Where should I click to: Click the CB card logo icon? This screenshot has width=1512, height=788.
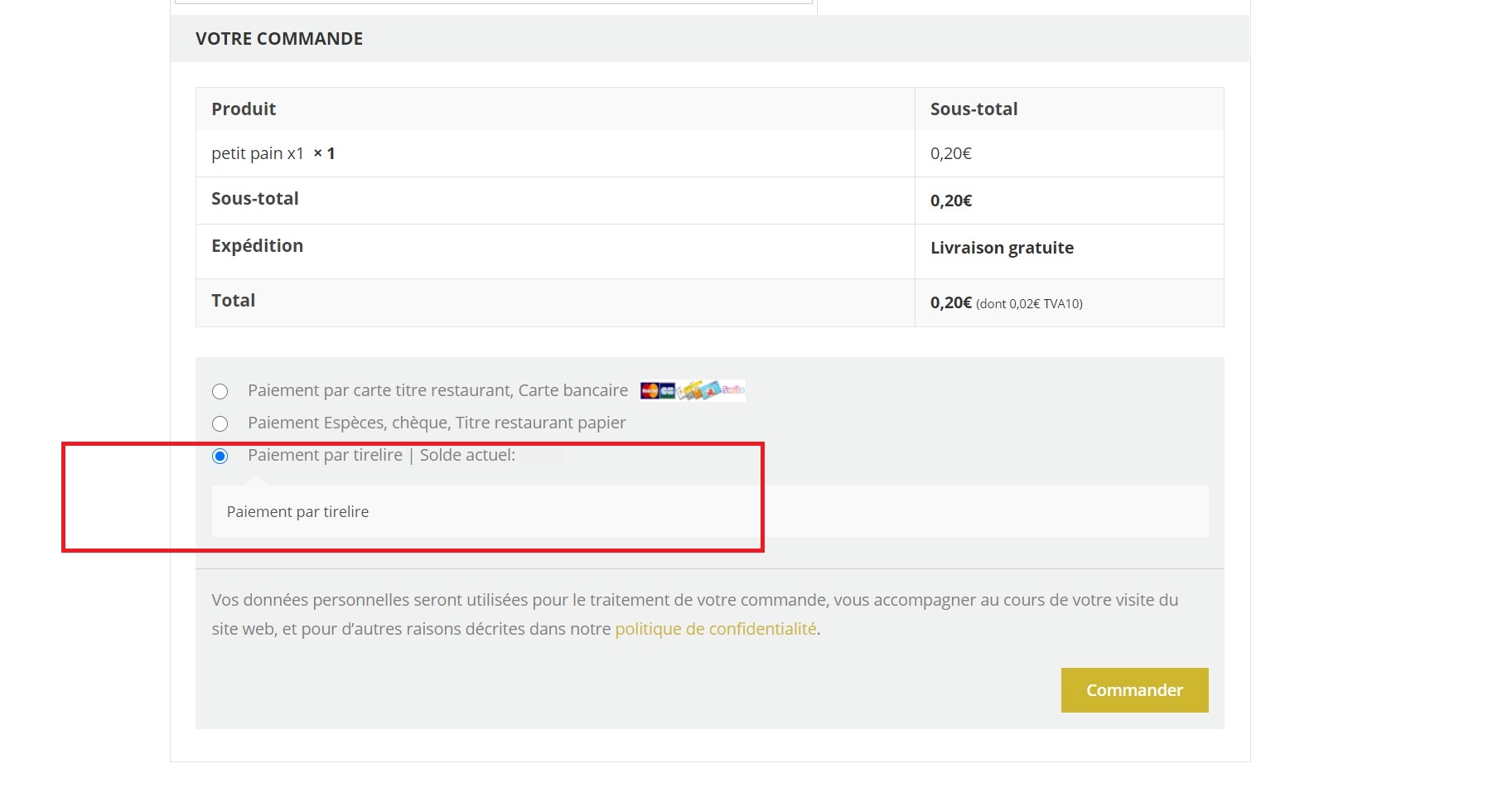[x=667, y=390]
